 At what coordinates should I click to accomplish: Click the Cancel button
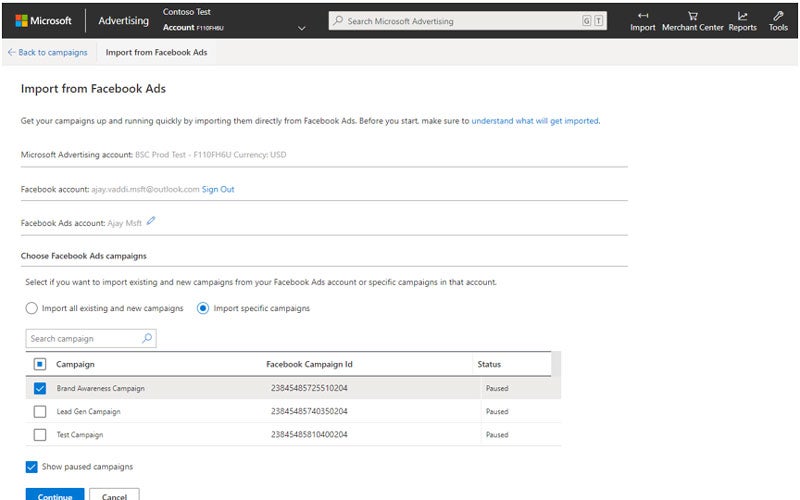[x=114, y=494]
